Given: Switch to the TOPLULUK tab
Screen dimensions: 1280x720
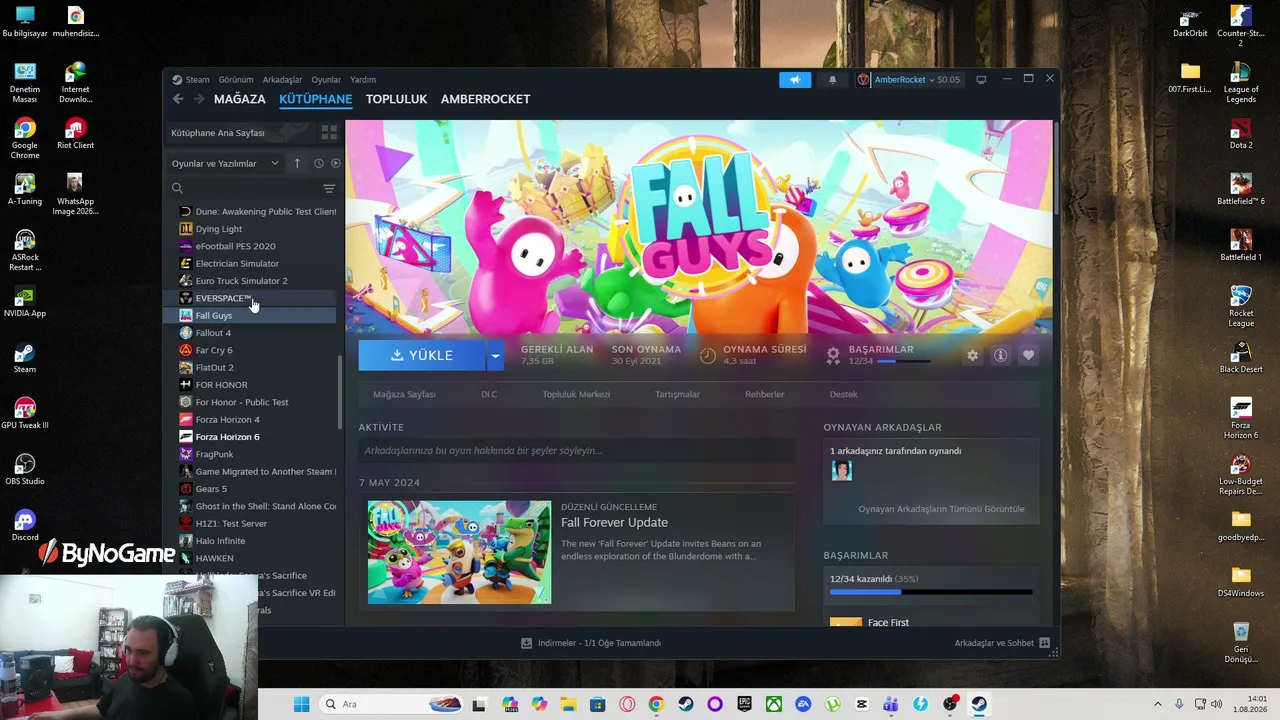Looking at the screenshot, I should [x=396, y=99].
